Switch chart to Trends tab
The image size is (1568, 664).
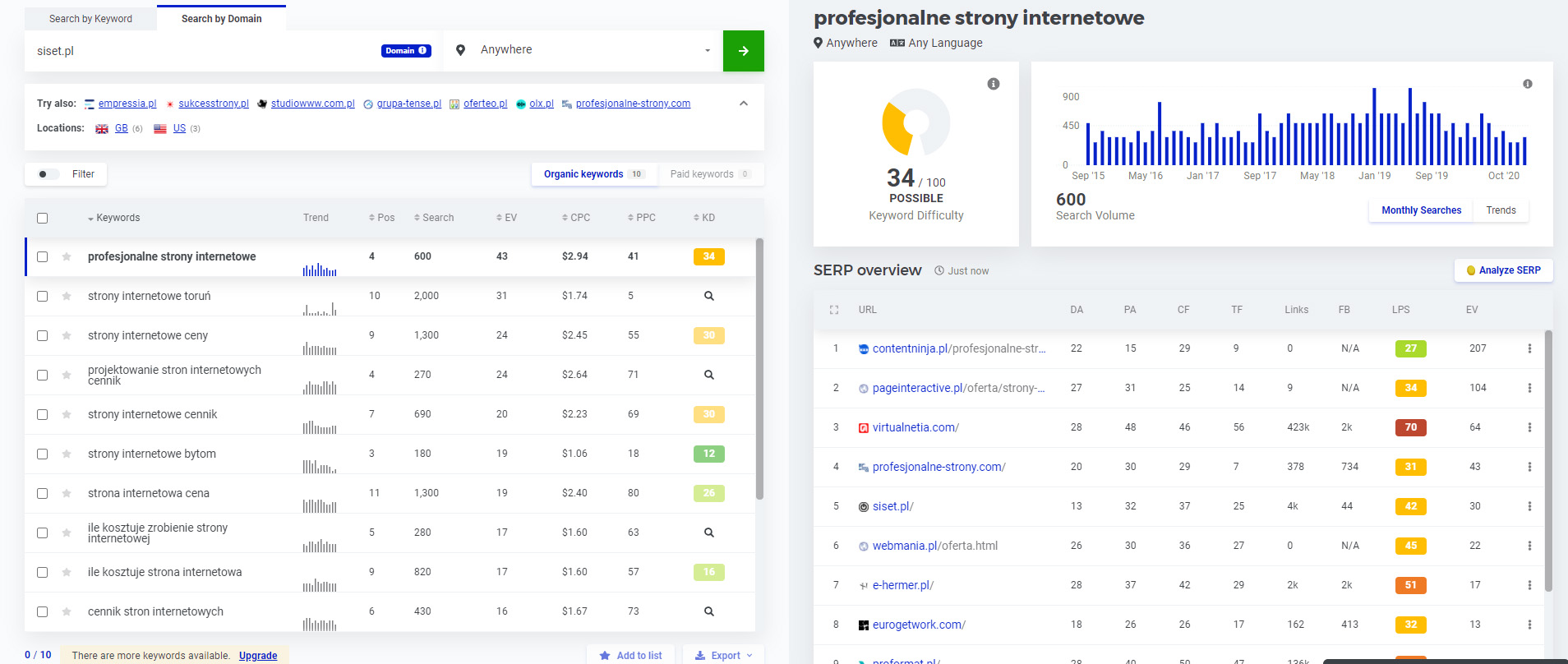(x=1501, y=210)
